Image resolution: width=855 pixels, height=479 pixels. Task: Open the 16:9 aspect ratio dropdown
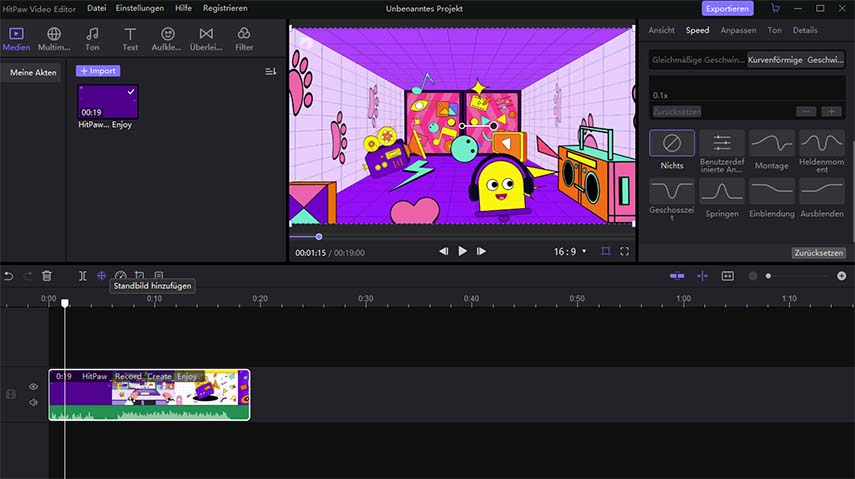point(570,251)
